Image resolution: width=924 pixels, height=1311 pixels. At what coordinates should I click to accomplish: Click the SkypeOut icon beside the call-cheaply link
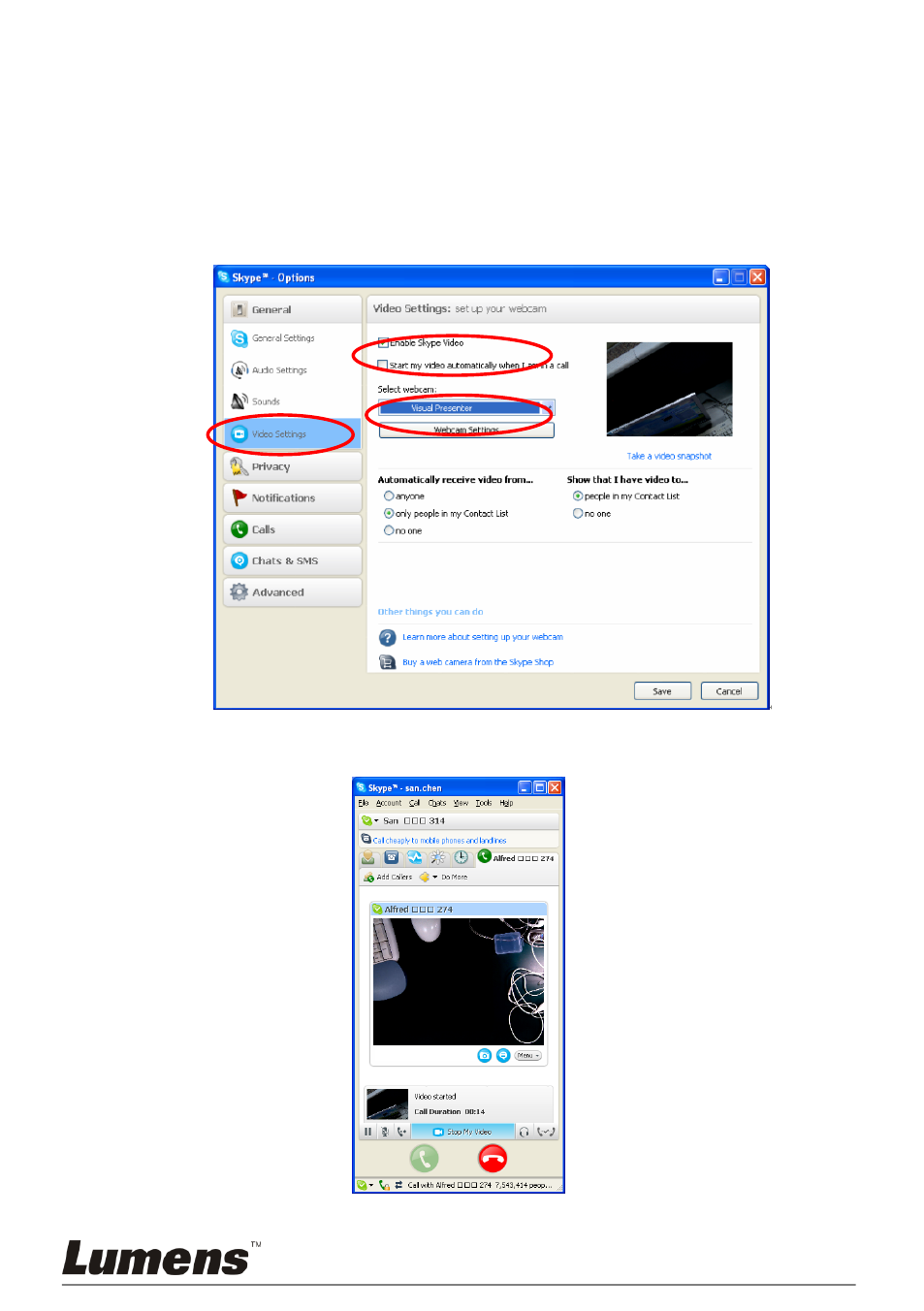366,839
